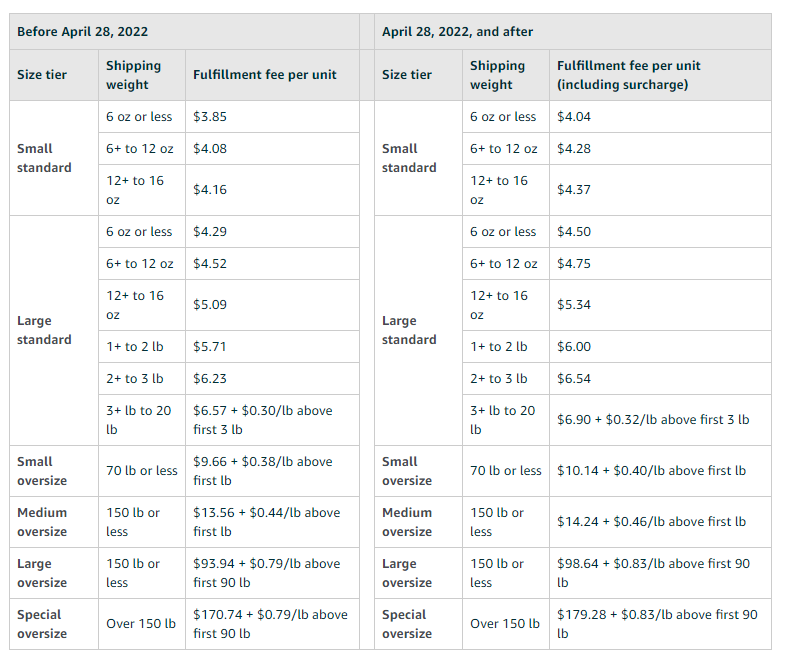Image resolution: width=786 pixels, height=658 pixels.
Task: Click the '$13.56 + $0.44/lb' fee cell
Action: tap(266, 522)
